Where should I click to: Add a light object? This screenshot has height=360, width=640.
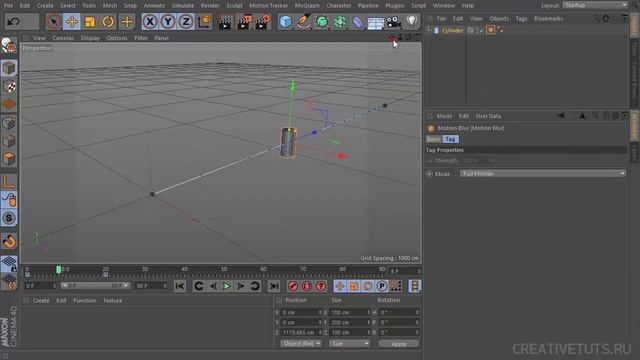(x=412, y=21)
